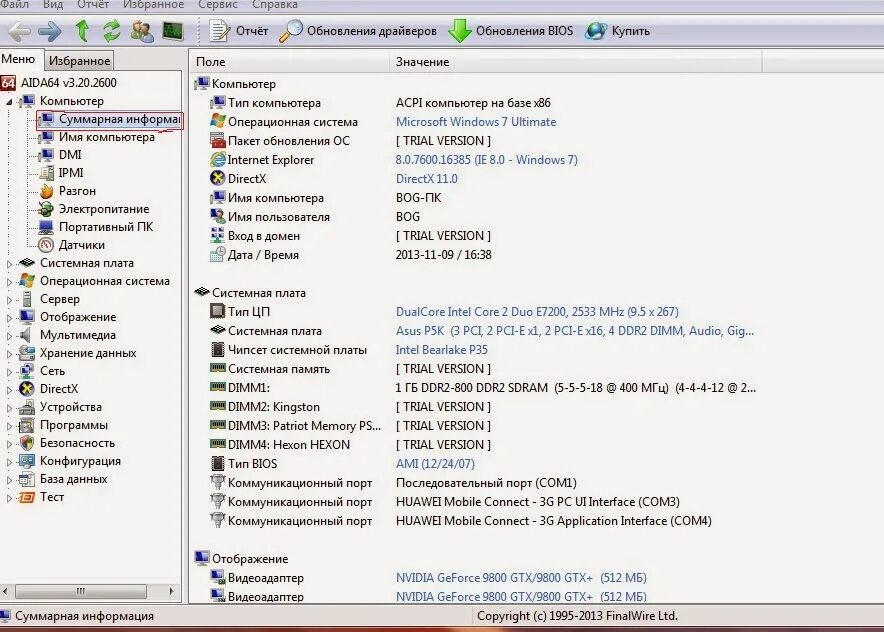Click the sidebar scroll right arrow
884x632 pixels.
tap(171, 591)
